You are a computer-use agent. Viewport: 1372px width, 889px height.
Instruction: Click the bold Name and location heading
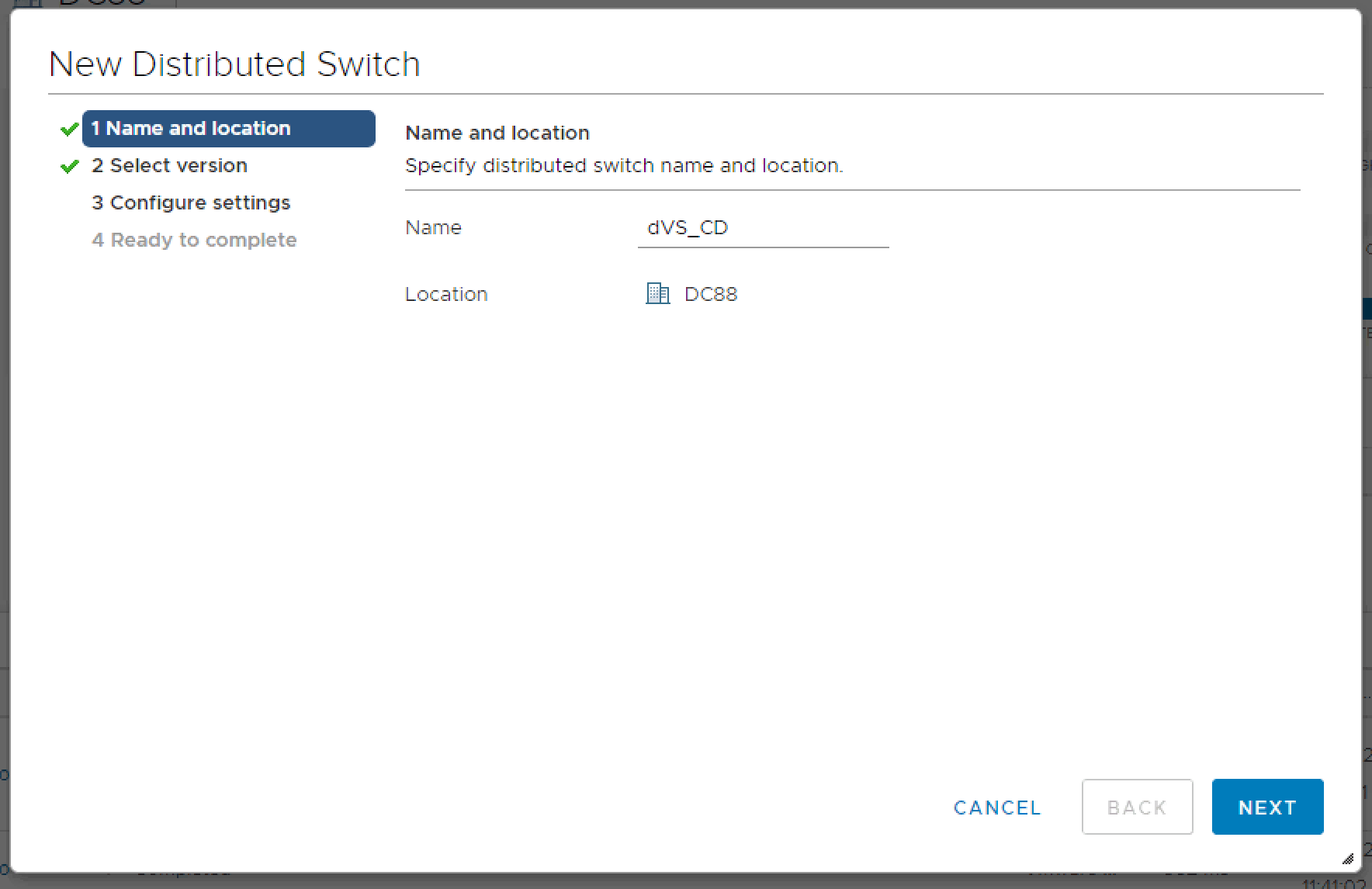(x=497, y=133)
